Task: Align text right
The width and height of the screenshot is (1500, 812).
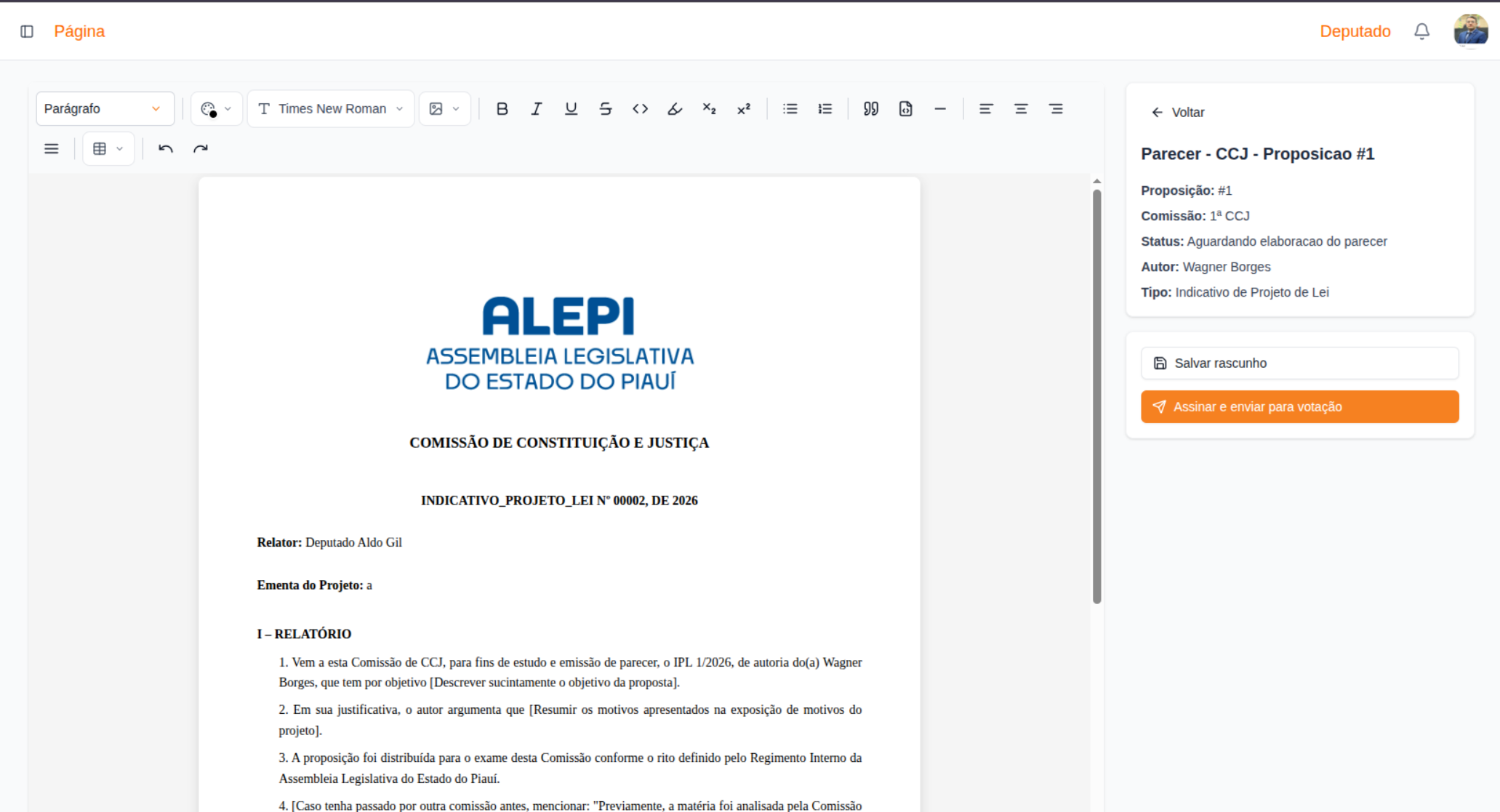Action: click(1056, 109)
